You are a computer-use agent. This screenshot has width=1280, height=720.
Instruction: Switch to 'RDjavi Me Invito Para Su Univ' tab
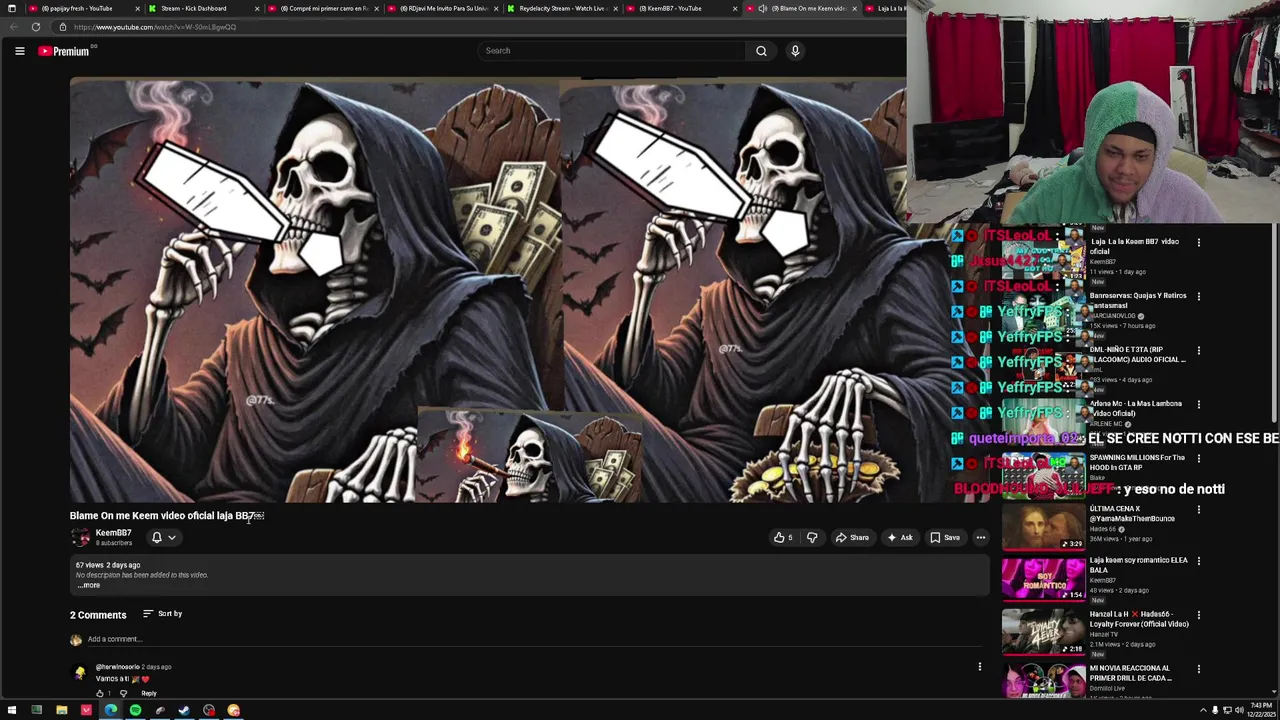pos(441,8)
